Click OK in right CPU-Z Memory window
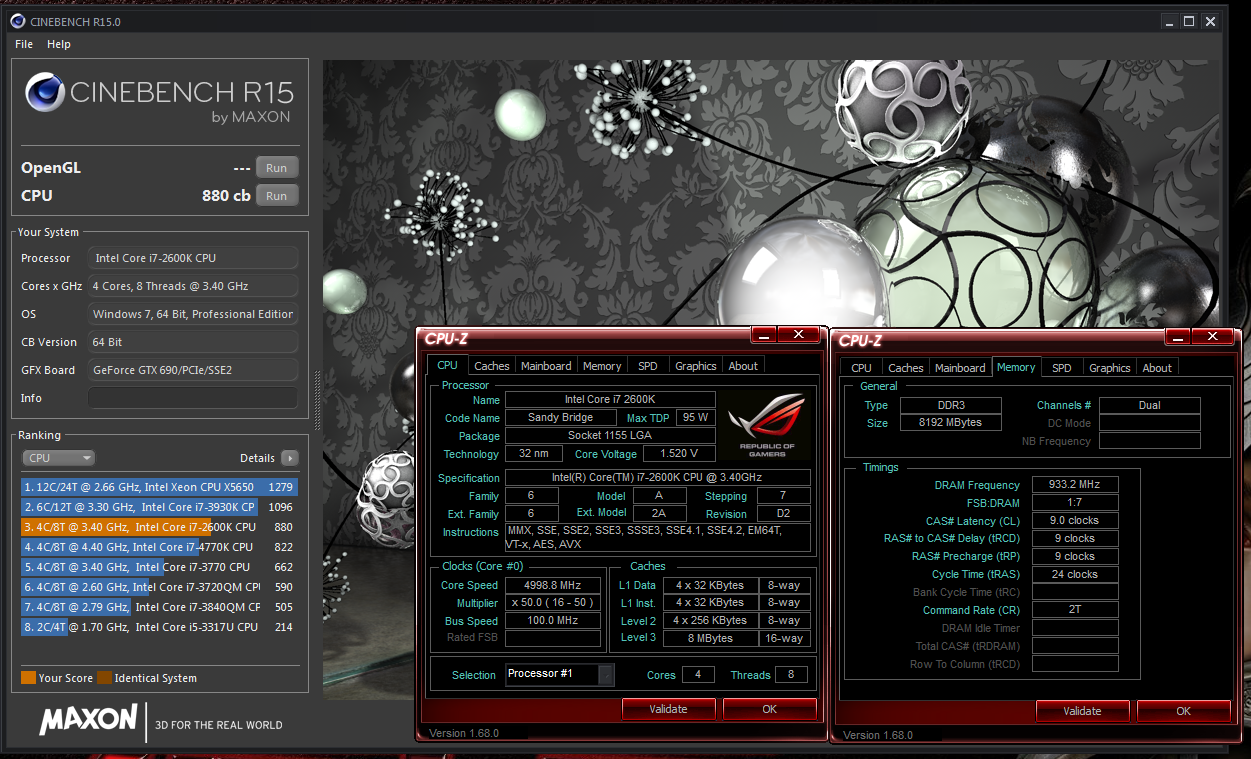The image size is (1251, 759). click(1183, 711)
